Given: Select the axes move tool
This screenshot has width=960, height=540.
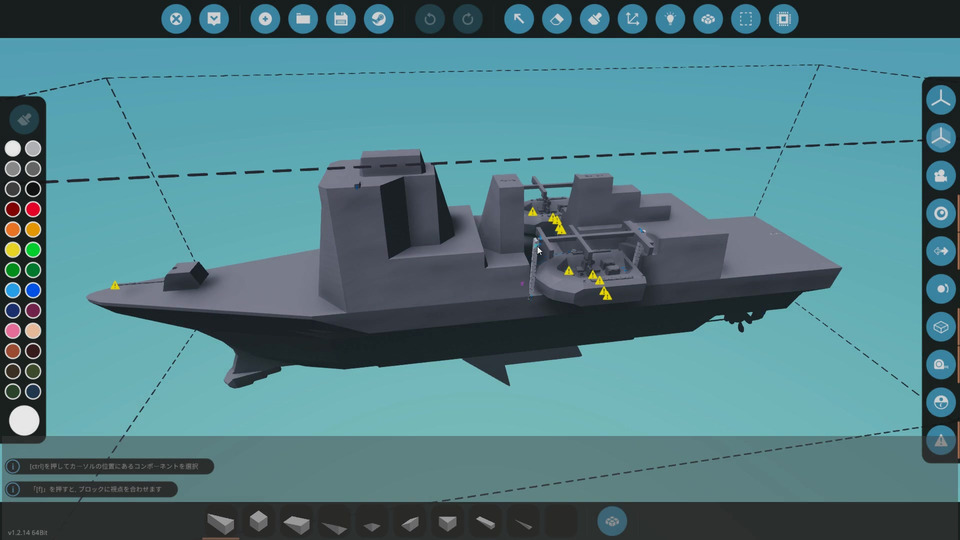Looking at the screenshot, I should click(x=632, y=19).
